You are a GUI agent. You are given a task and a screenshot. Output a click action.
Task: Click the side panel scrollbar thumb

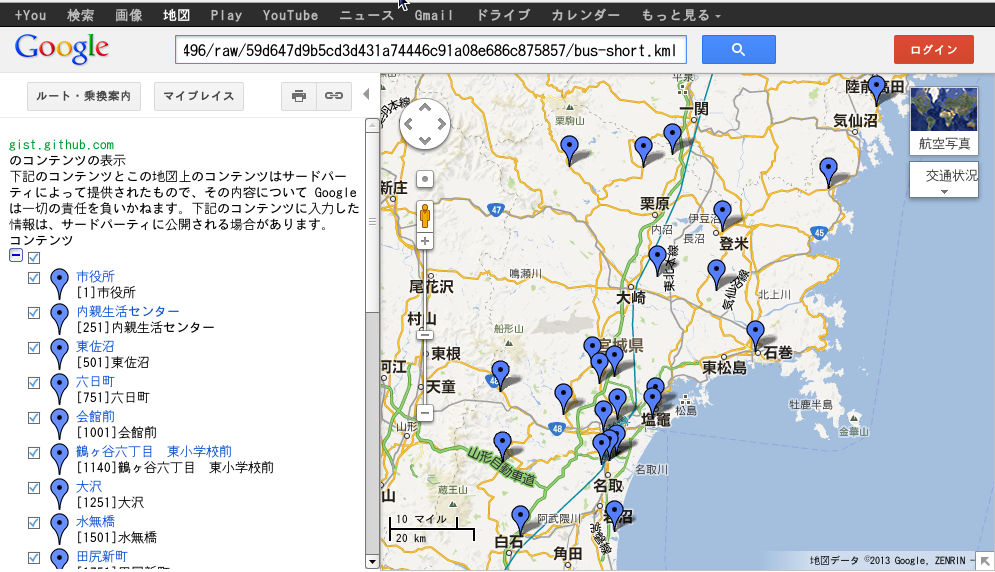[372, 222]
